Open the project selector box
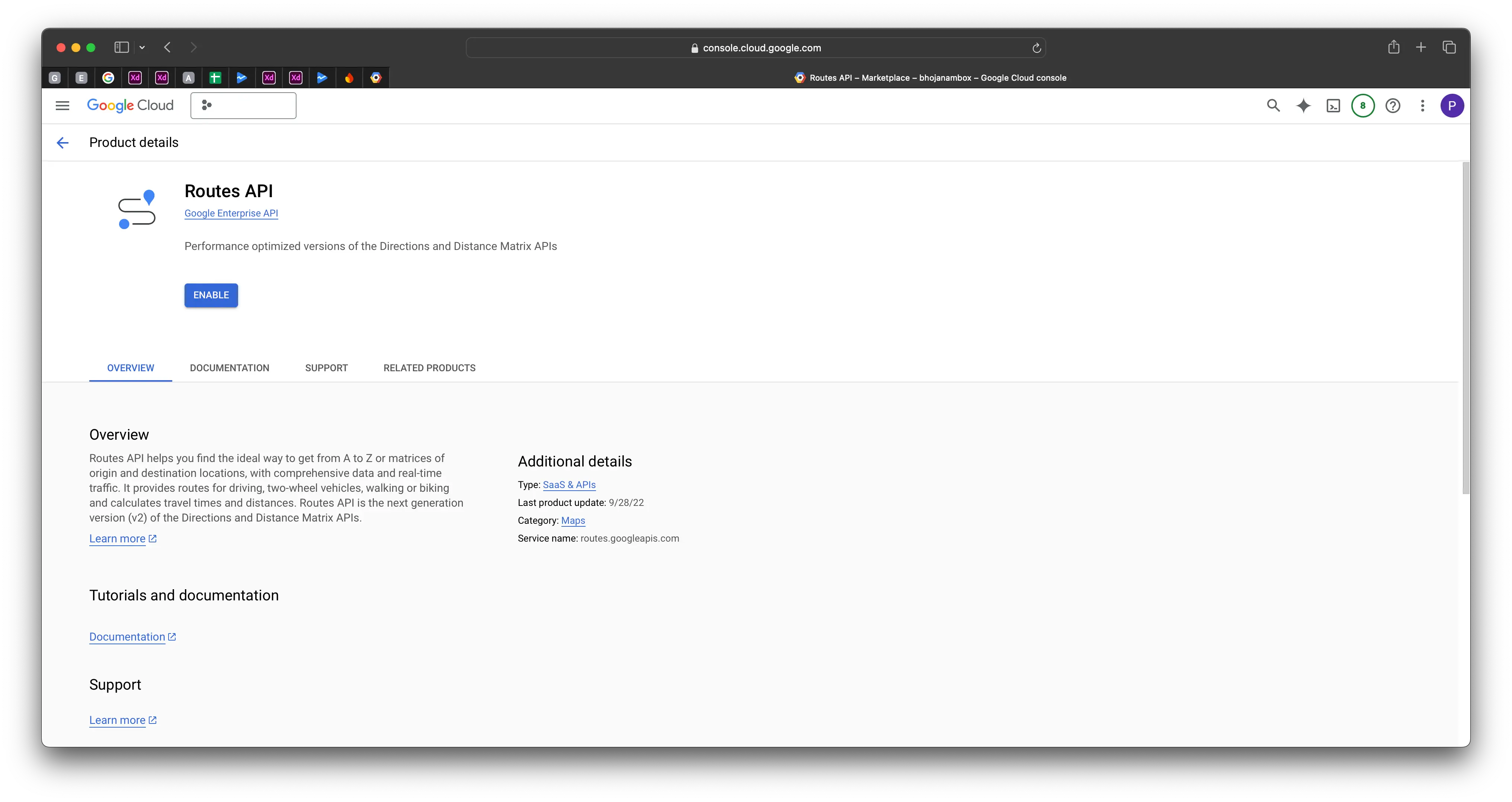This screenshot has width=1512, height=802. (243, 106)
